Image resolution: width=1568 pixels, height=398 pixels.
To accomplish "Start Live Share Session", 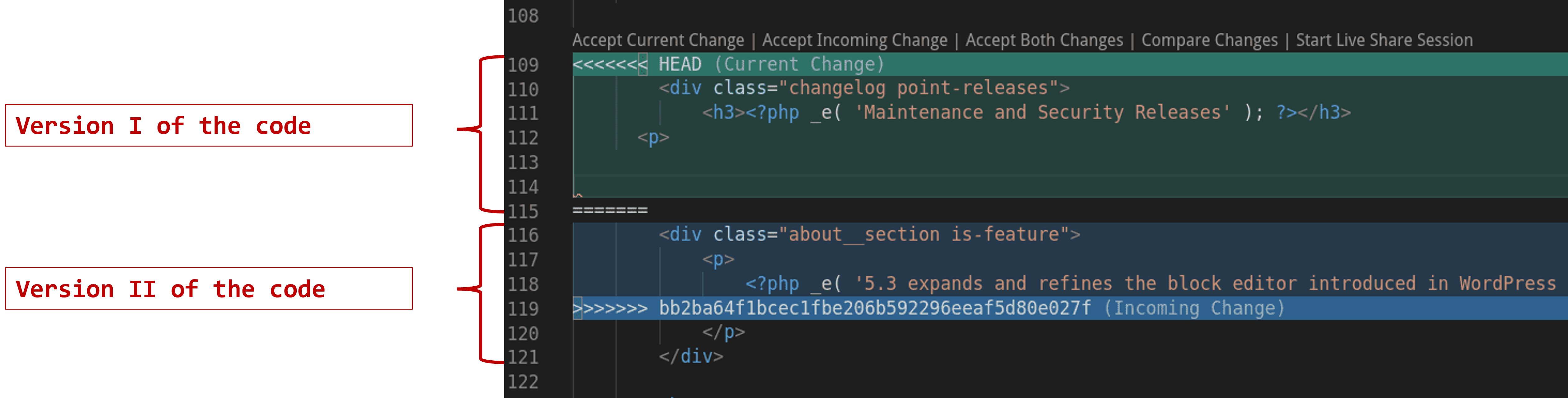I will click(1384, 40).
